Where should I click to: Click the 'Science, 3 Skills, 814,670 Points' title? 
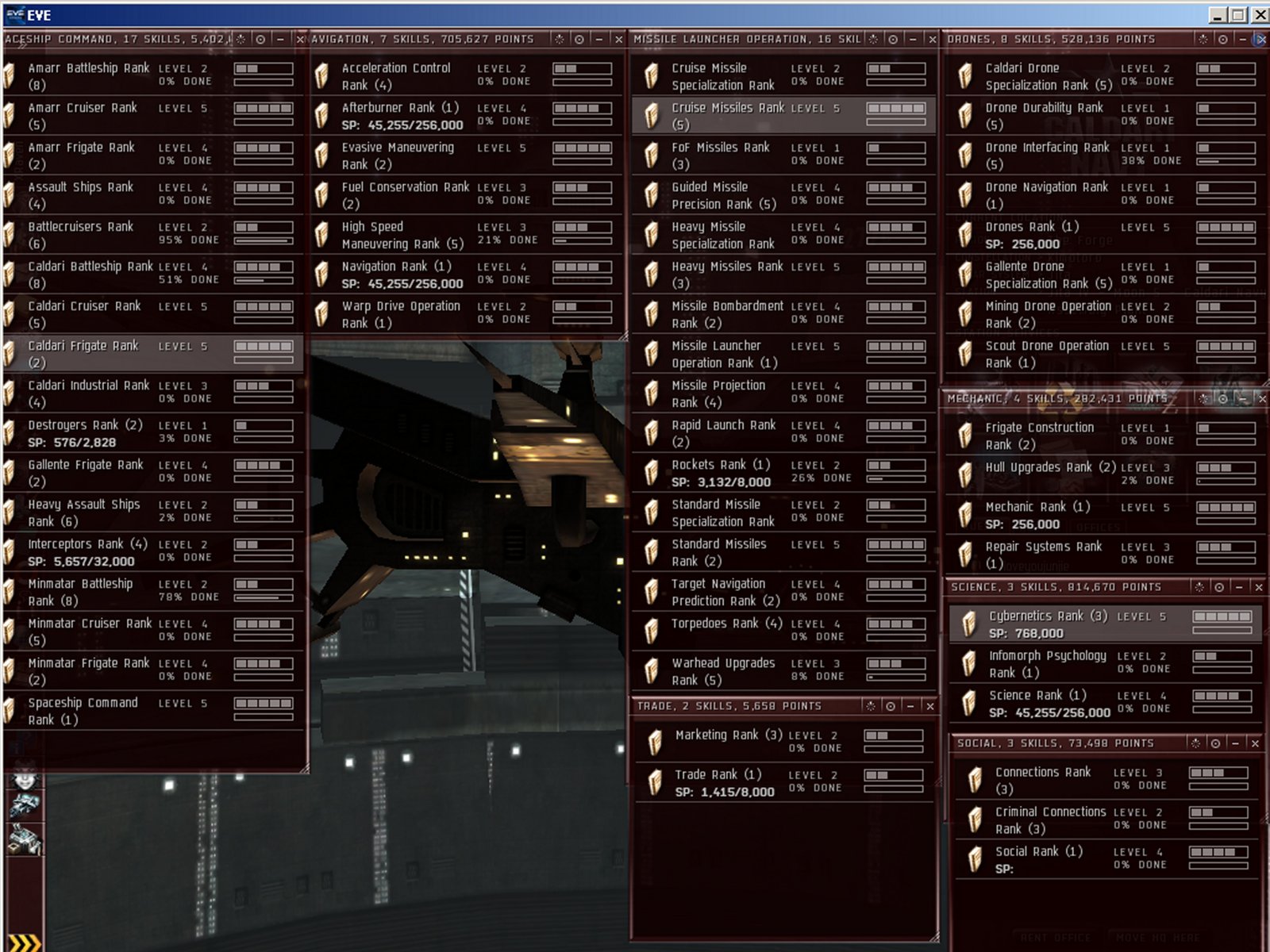pos(1056,587)
